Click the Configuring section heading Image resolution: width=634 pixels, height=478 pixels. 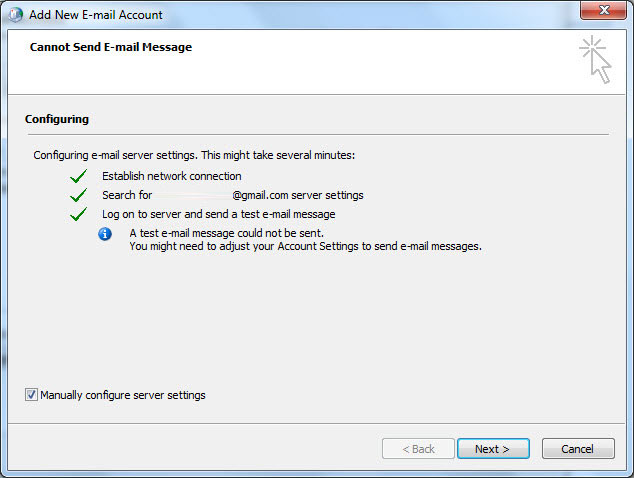point(57,119)
